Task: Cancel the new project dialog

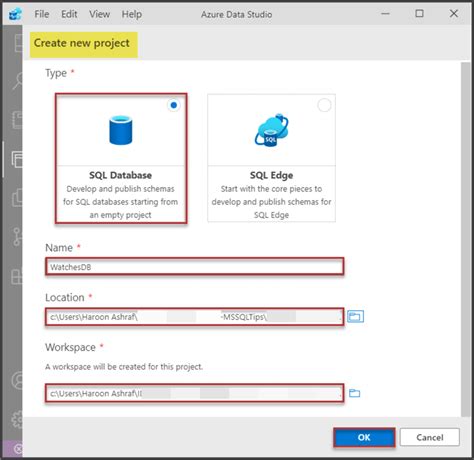Action: [430, 437]
